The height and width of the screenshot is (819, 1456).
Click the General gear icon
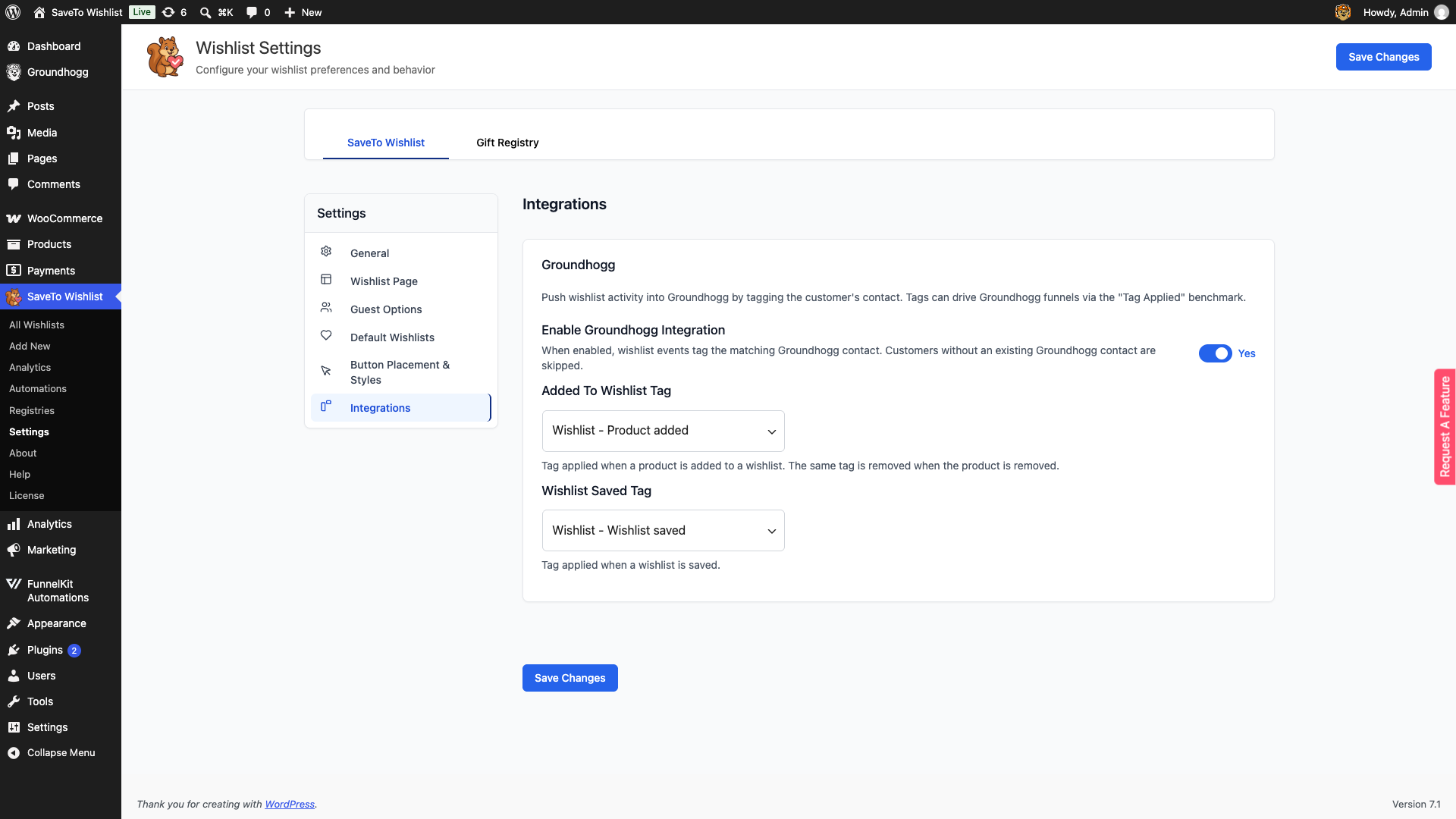coord(326,251)
